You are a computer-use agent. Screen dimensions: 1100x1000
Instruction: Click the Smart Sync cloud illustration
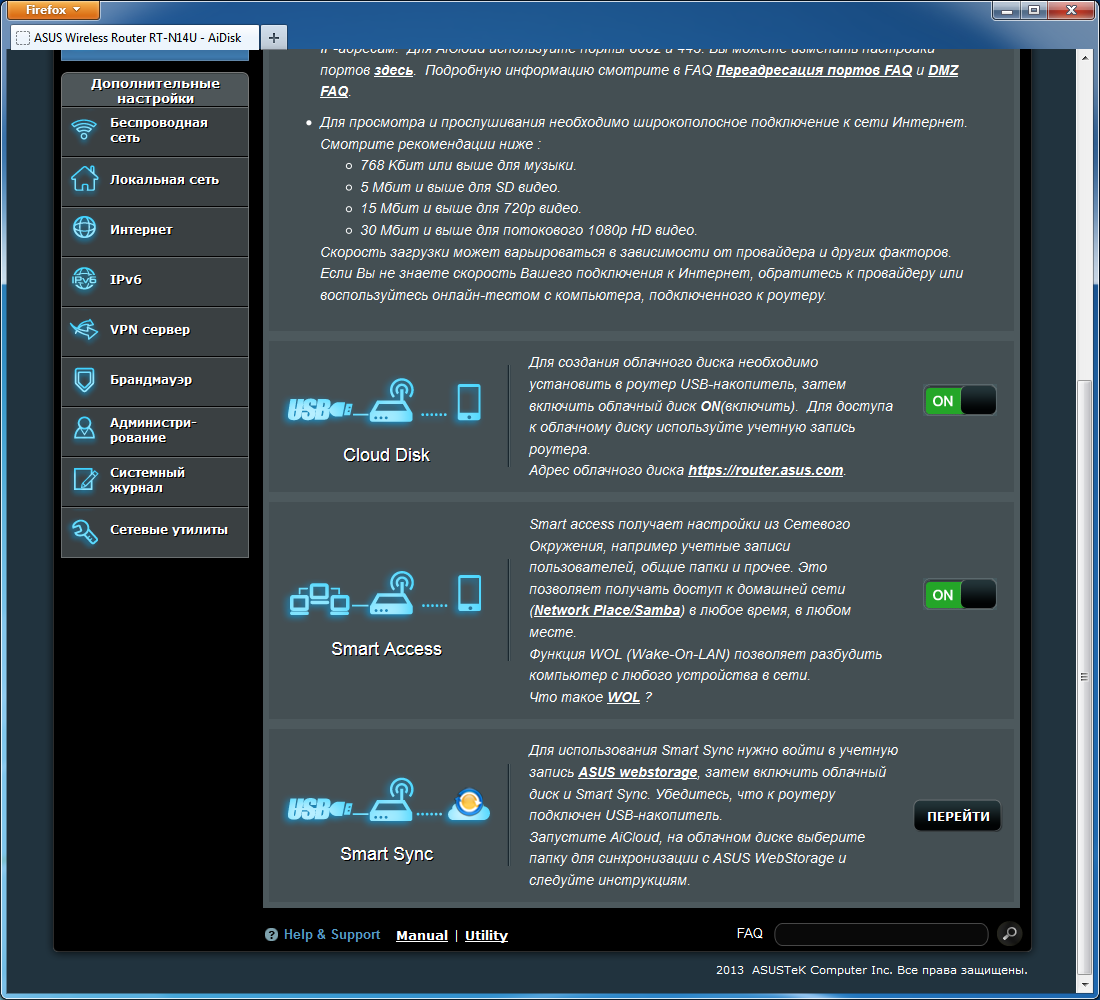tap(388, 801)
